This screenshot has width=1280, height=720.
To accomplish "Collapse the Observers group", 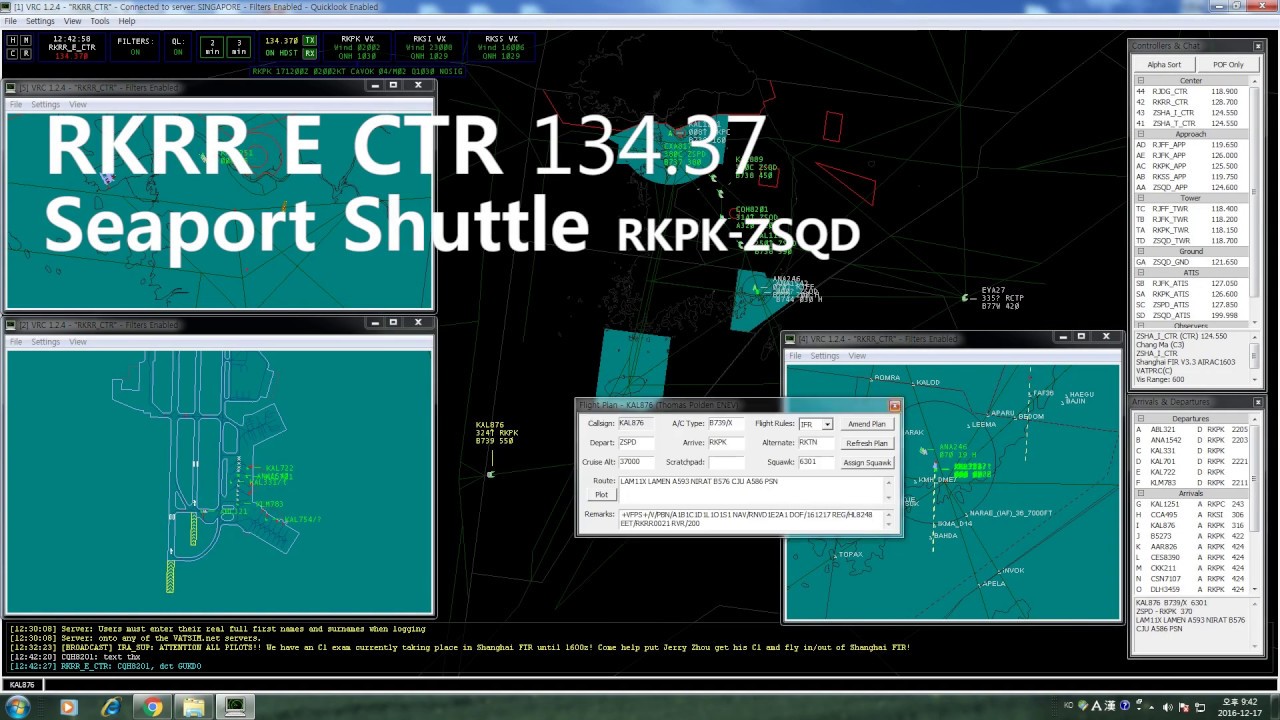I will coord(1140,325).
